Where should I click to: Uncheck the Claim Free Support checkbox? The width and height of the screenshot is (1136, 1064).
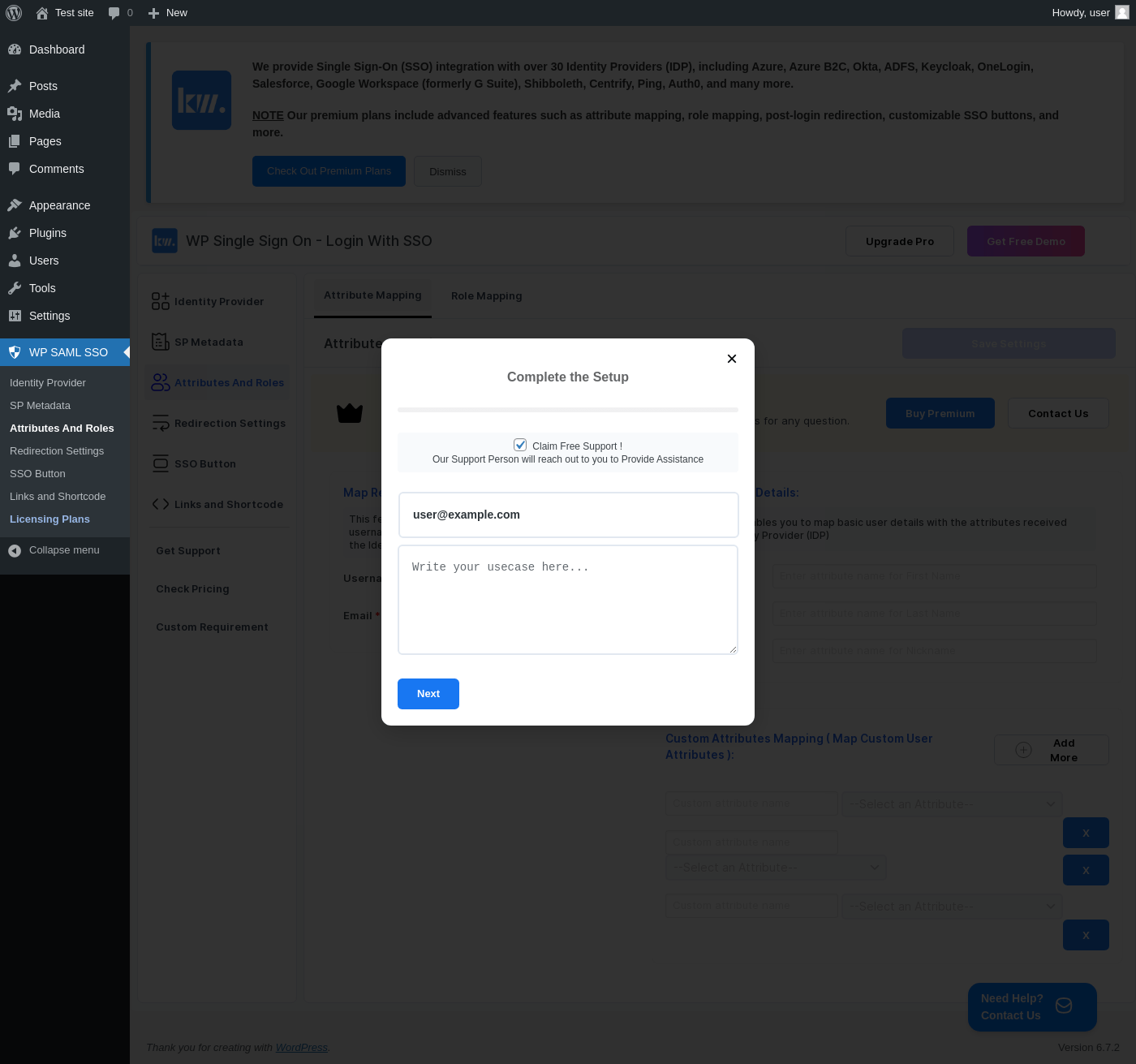(x=520, y=445)
